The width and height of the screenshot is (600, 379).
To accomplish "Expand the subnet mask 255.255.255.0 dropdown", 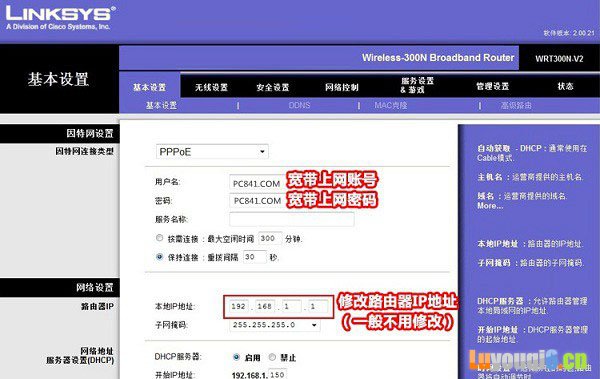I will click(274, 325).
